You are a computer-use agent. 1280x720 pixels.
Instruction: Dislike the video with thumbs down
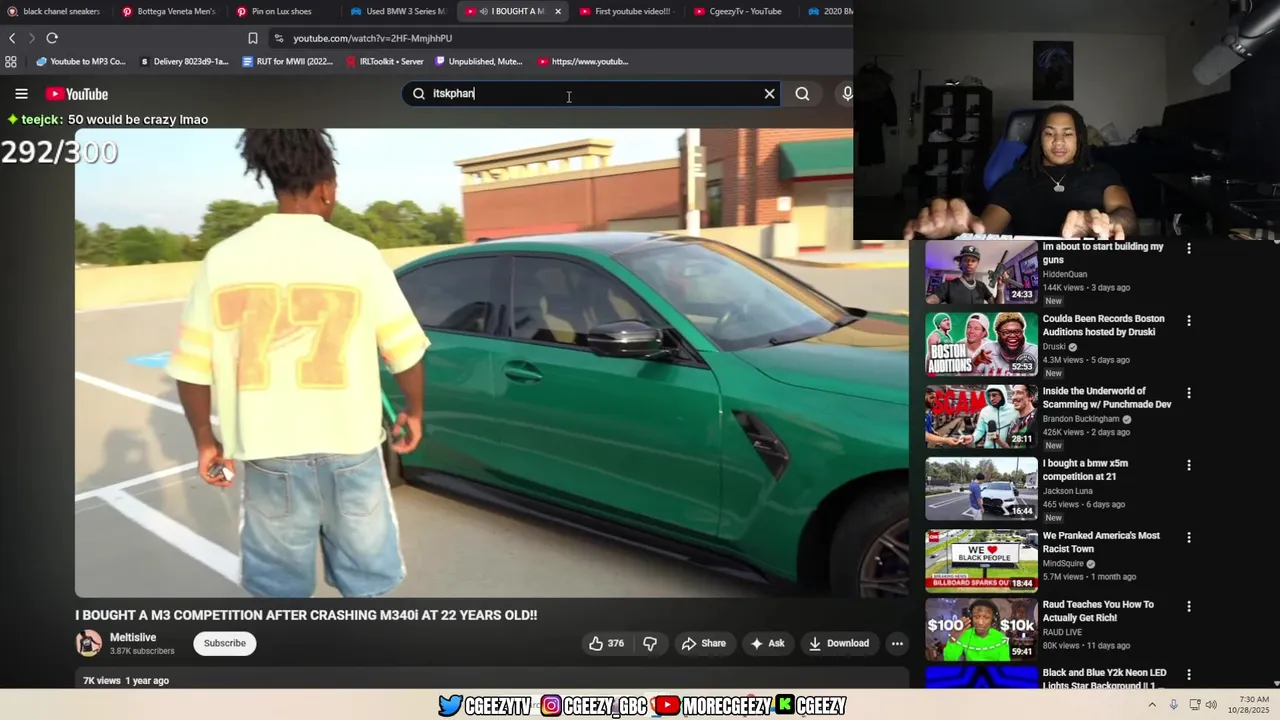pyautogui.click(x=650, y=643)
